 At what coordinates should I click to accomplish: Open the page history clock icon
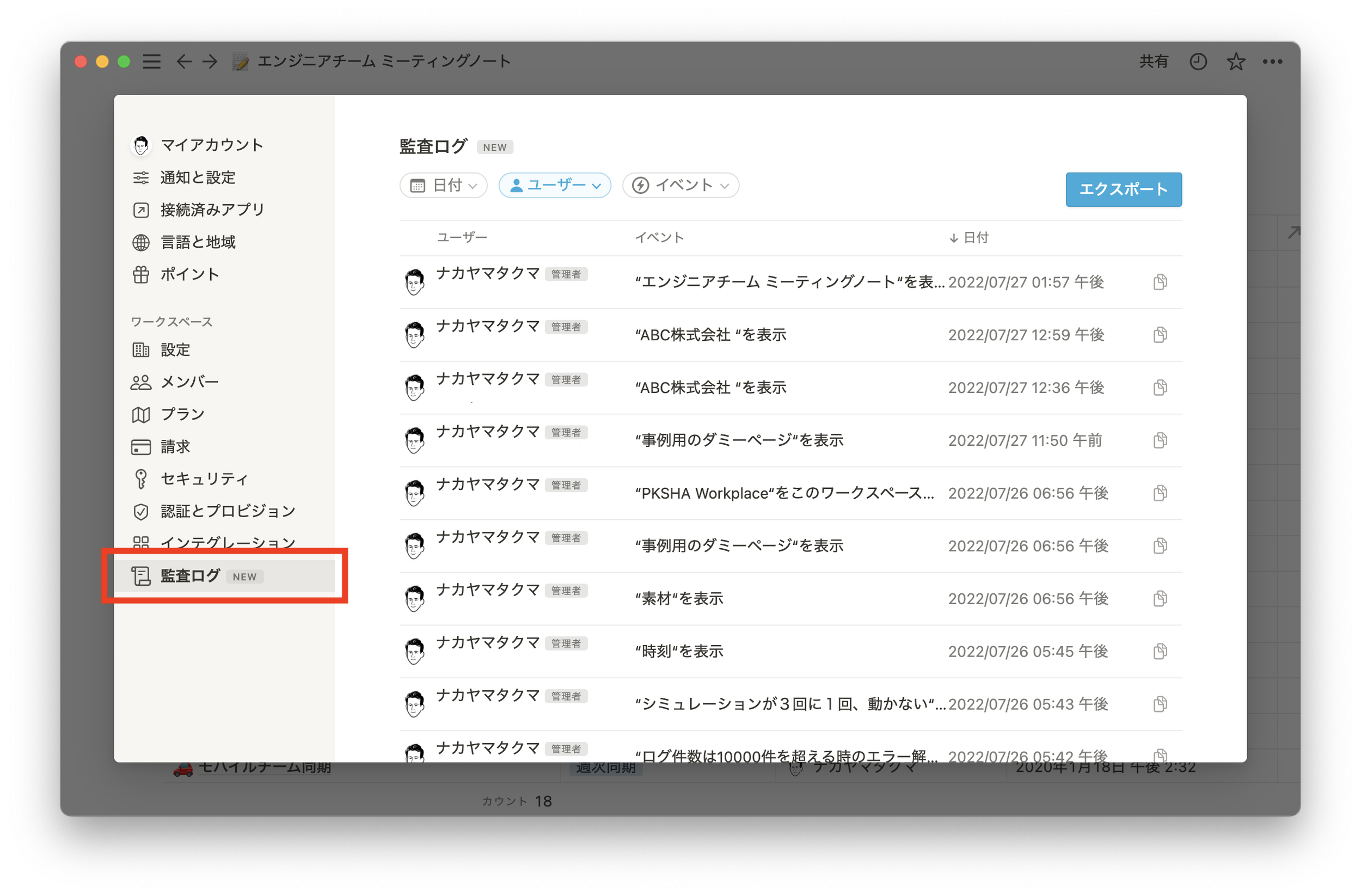click(1198, 61)
